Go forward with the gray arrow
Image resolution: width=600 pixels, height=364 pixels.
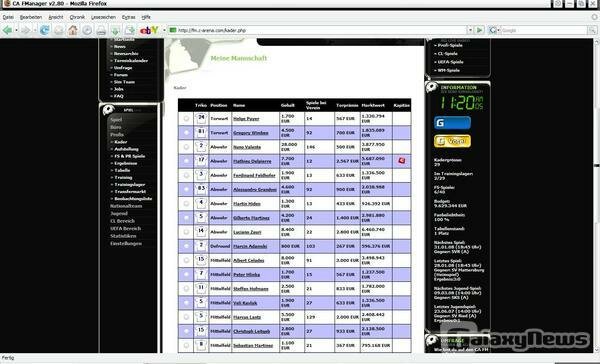coord(25,30)
